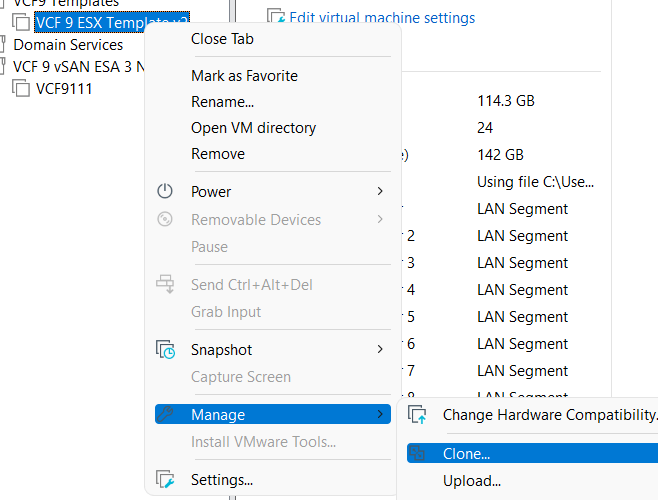Expand the Manage submenu arrow
Viewport: 658px width, 500px height.
380,414
